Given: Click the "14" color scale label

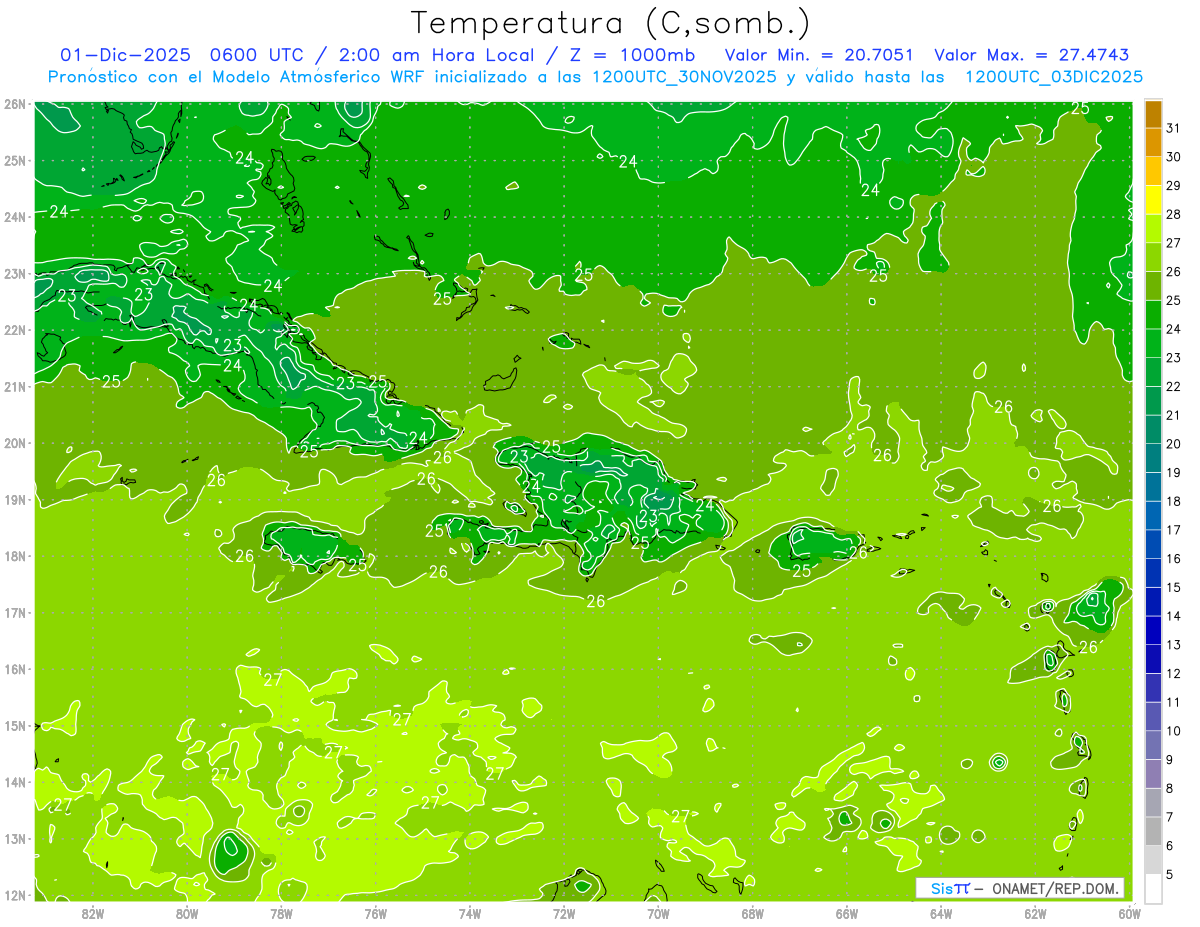Looking at the screenshot, I should [x=1174, y=616].
